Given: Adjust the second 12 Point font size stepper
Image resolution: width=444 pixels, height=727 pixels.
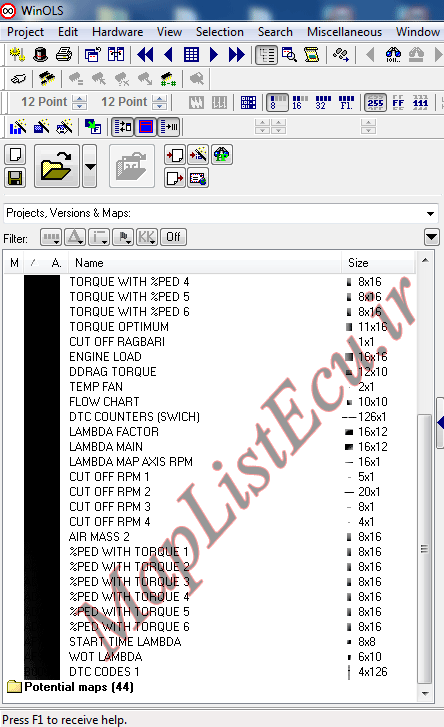Looking at the screenshot, I should (159, 102).
